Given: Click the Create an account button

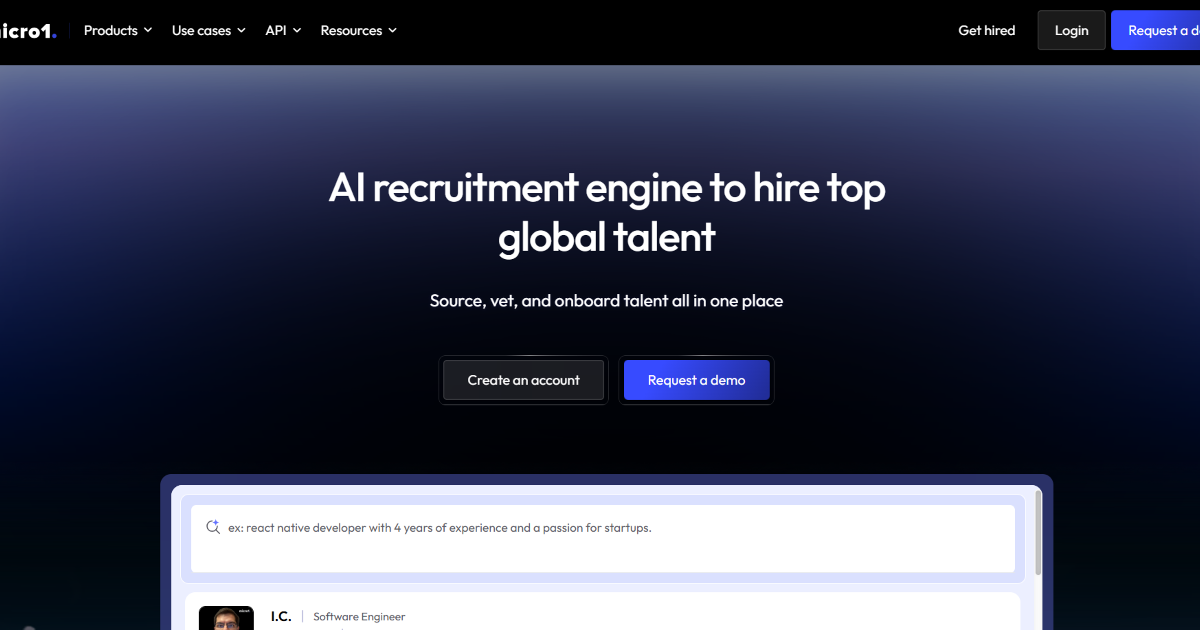Looking at the screenshot, I should pyautogui.click(x=523, y=380).
